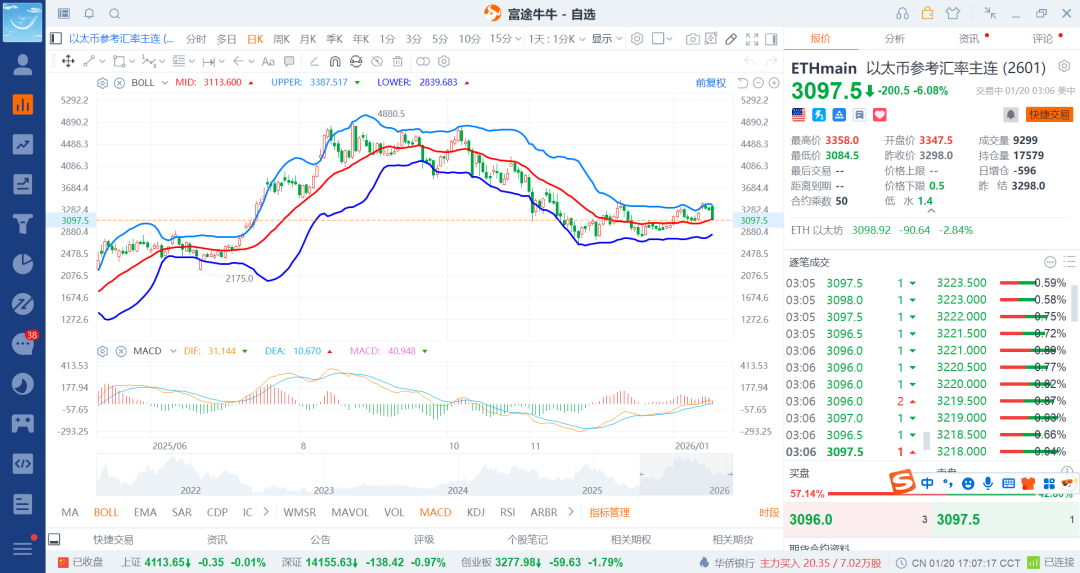Click the search magnifier in title bar
Image resolution: width=1080 pixels, height=573 pixels.
click(115, 14)
